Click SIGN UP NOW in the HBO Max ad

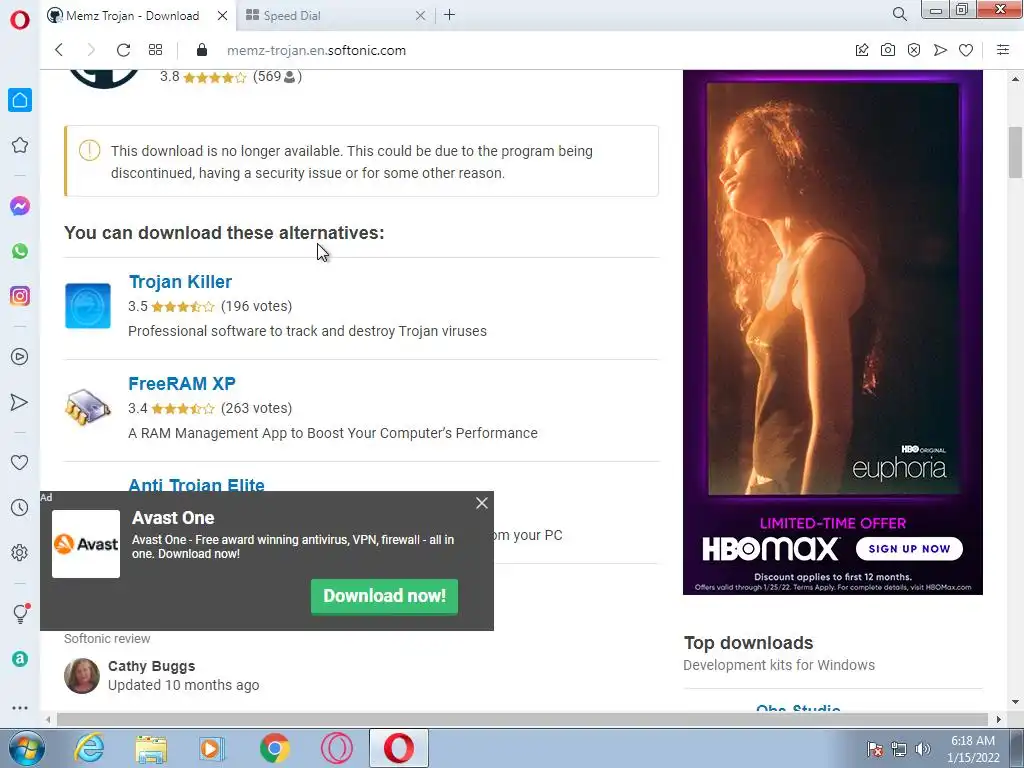pos(909,549)
